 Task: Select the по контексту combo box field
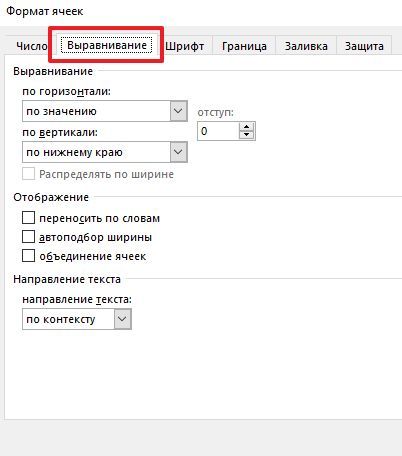point(77,319)
